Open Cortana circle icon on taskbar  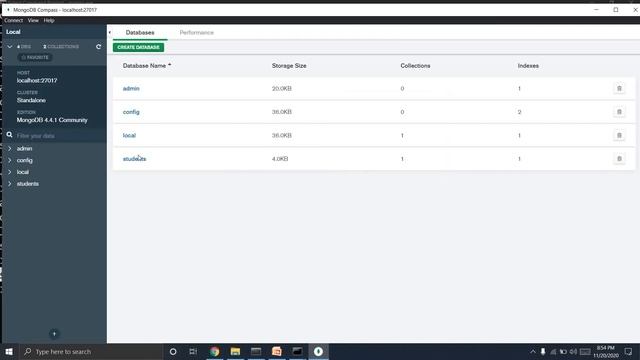[x=173, y=351]
